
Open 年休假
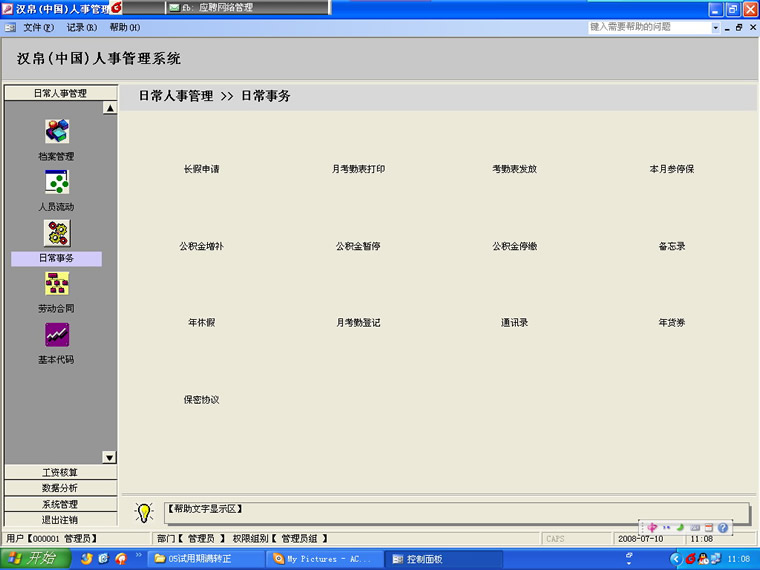(201, 322)
